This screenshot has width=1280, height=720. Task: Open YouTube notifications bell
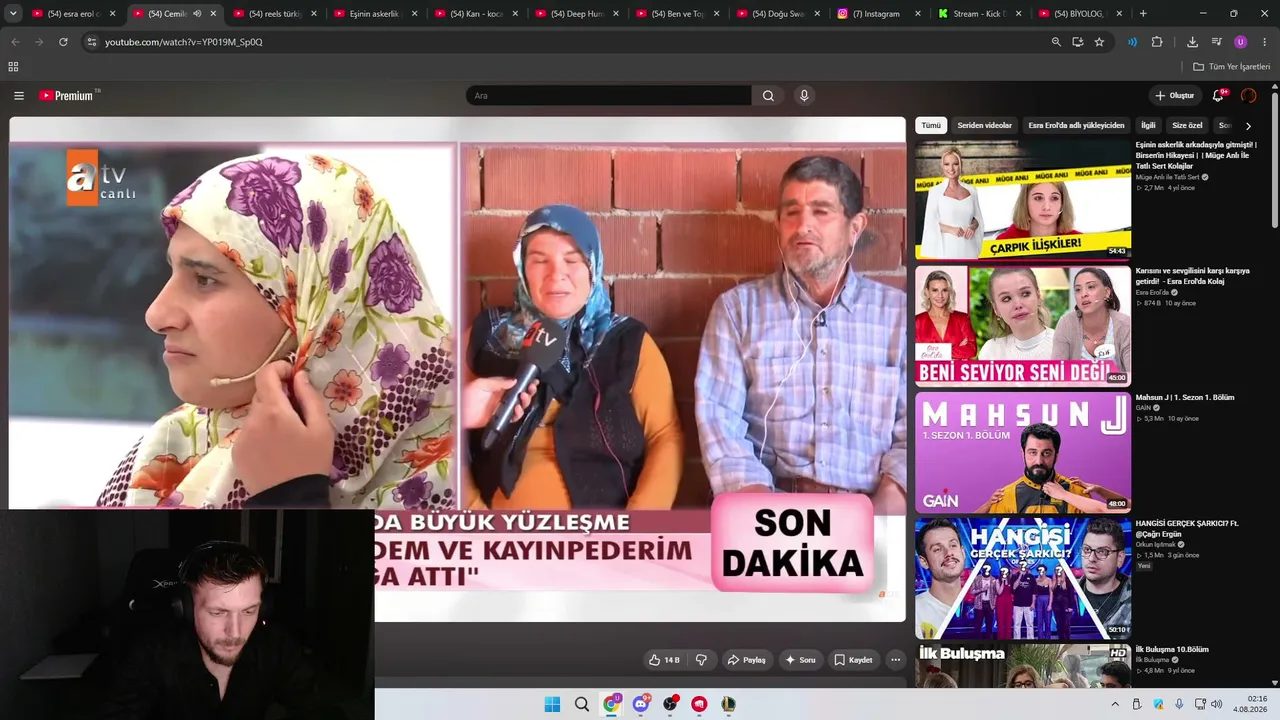(1218, 96)
